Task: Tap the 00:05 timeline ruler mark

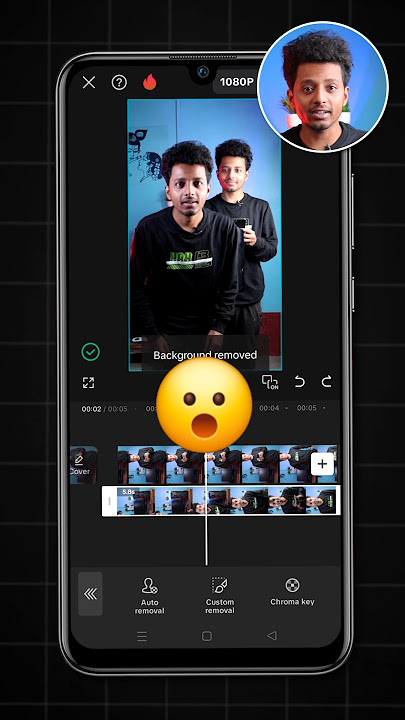Action: pos(306,408)
